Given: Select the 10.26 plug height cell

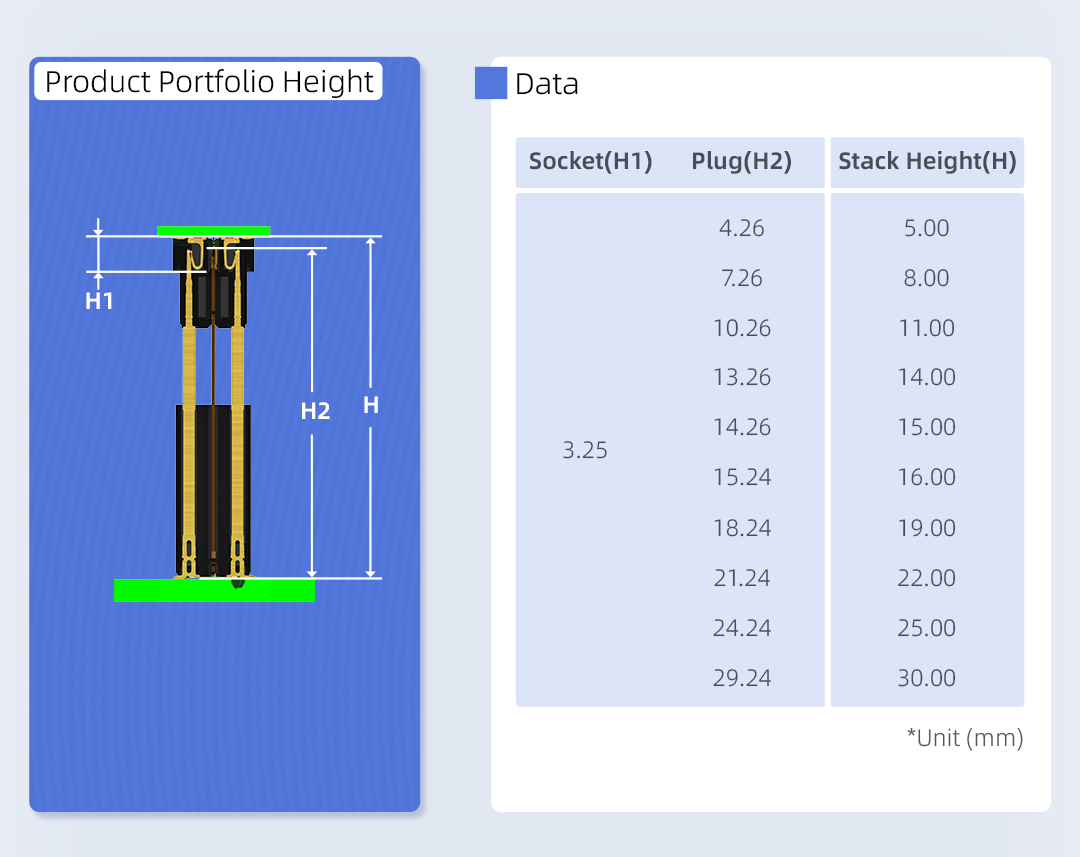Looking at the screenshot, I should tap(741, 328).
